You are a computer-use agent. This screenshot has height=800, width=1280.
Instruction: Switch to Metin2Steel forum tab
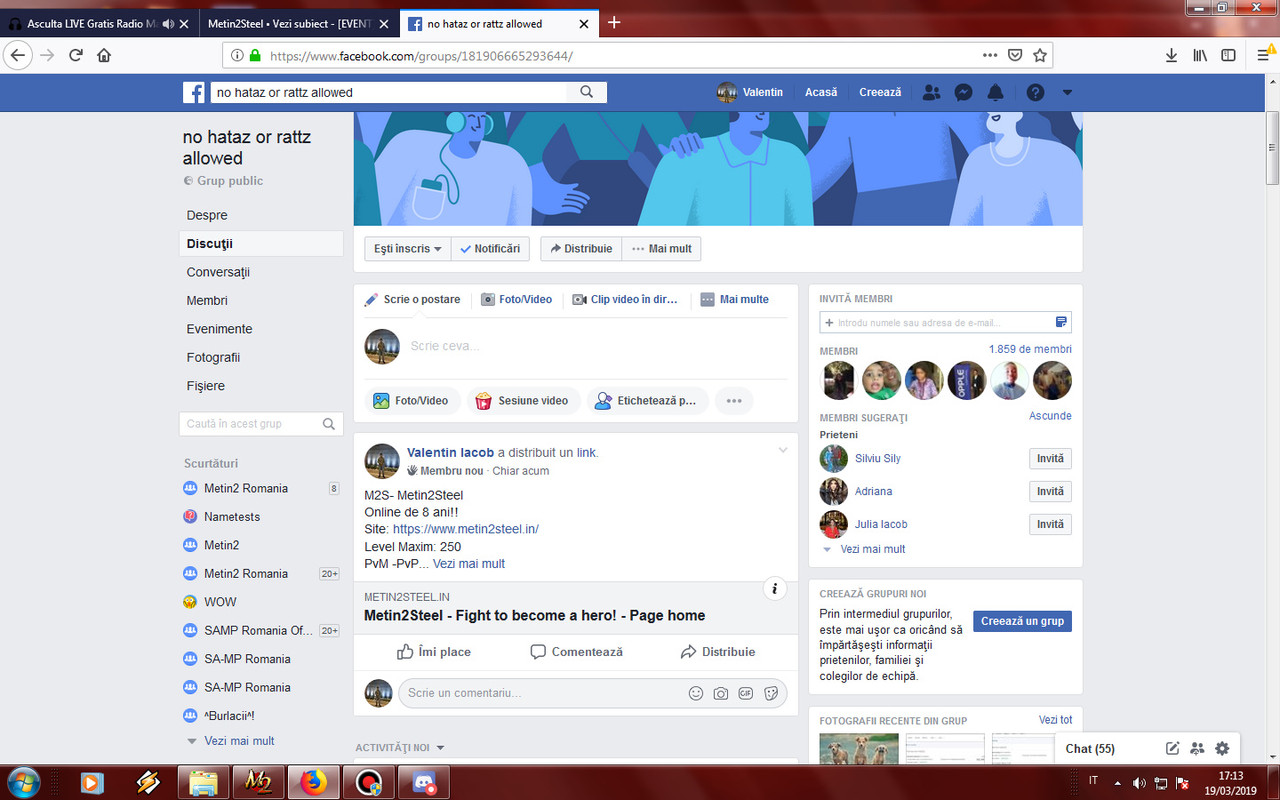[298, 23]
